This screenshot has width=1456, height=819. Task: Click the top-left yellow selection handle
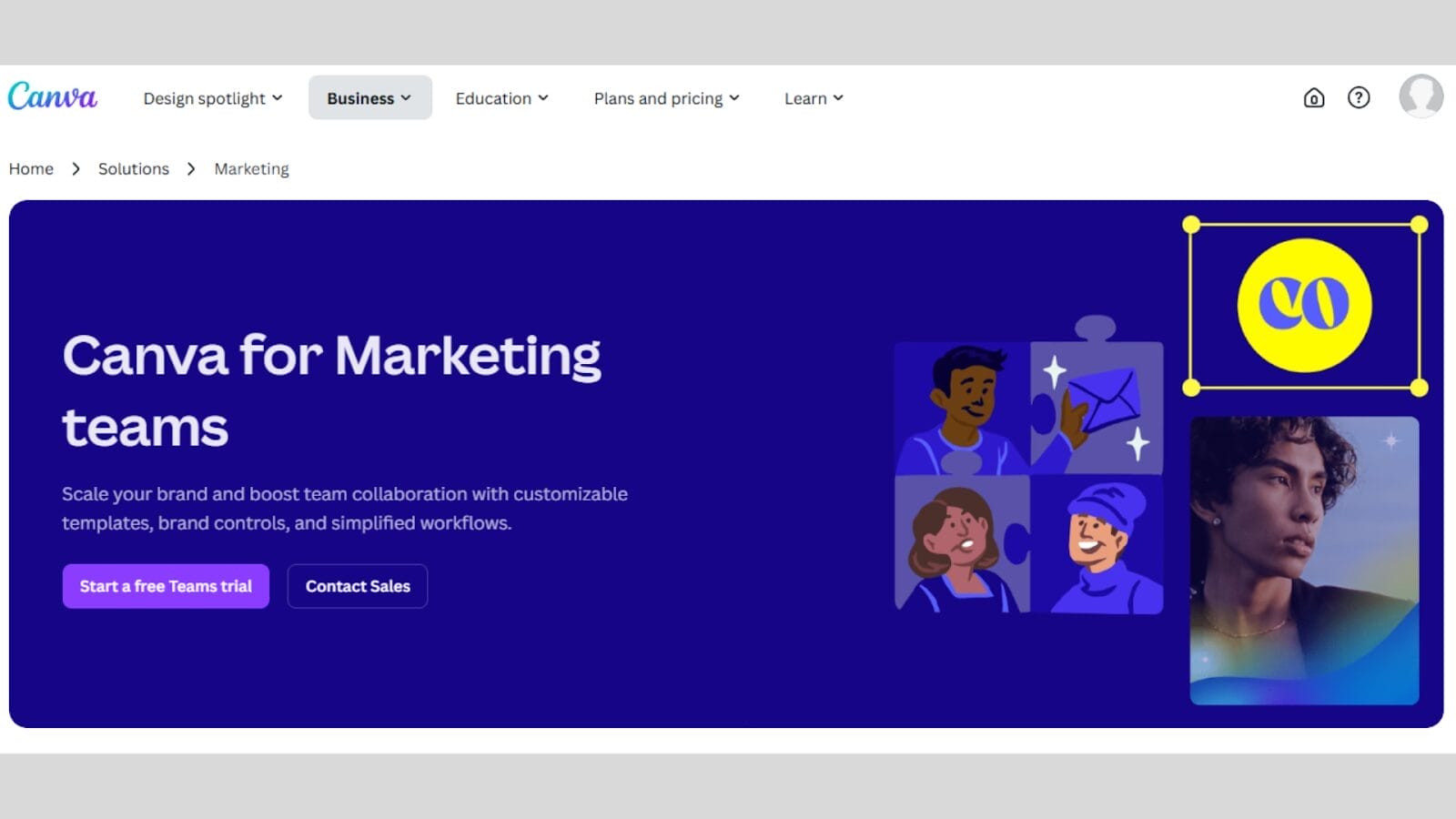(x=1191, y=225)
